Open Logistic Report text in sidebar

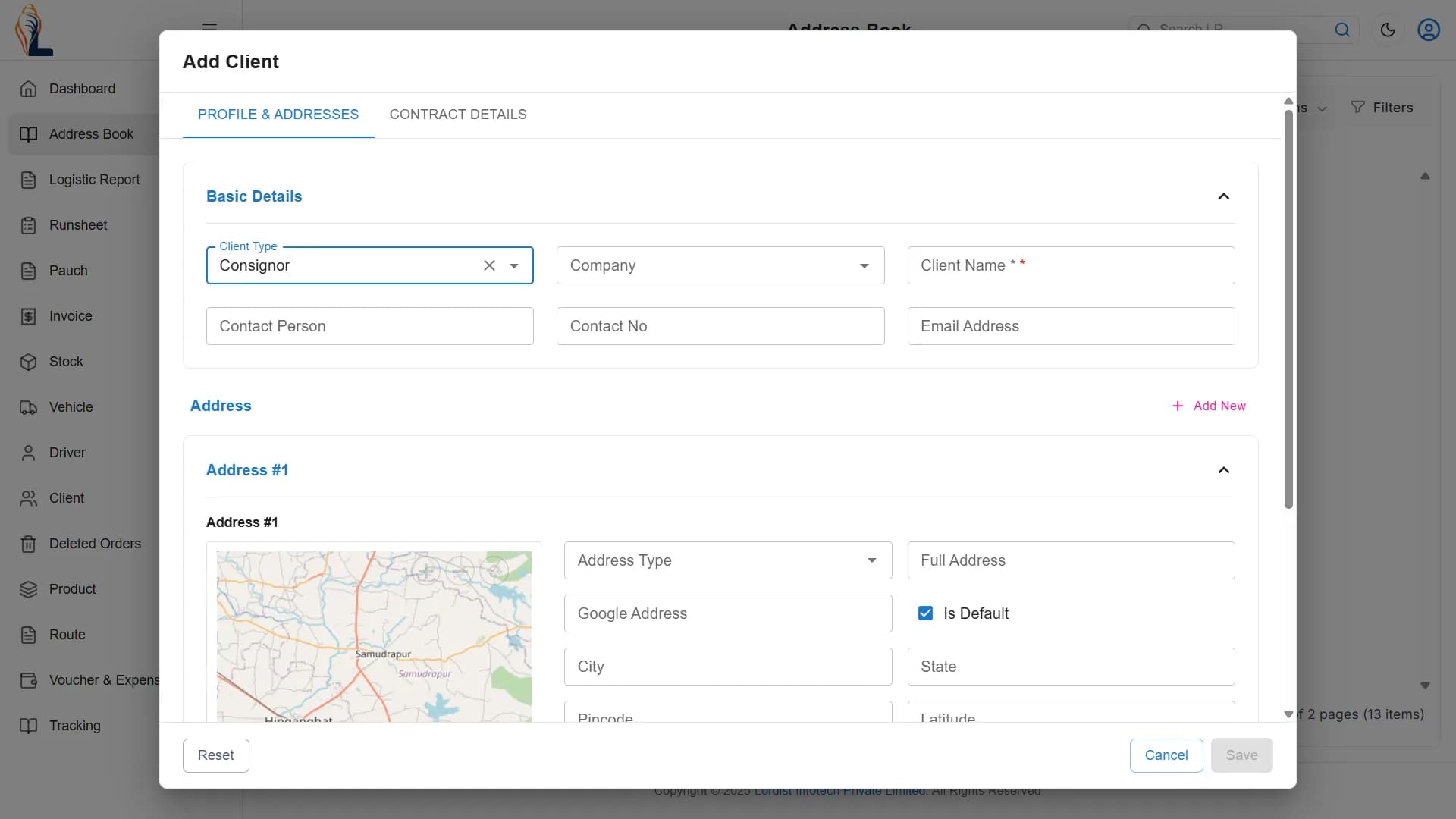[x=95, y=180]
